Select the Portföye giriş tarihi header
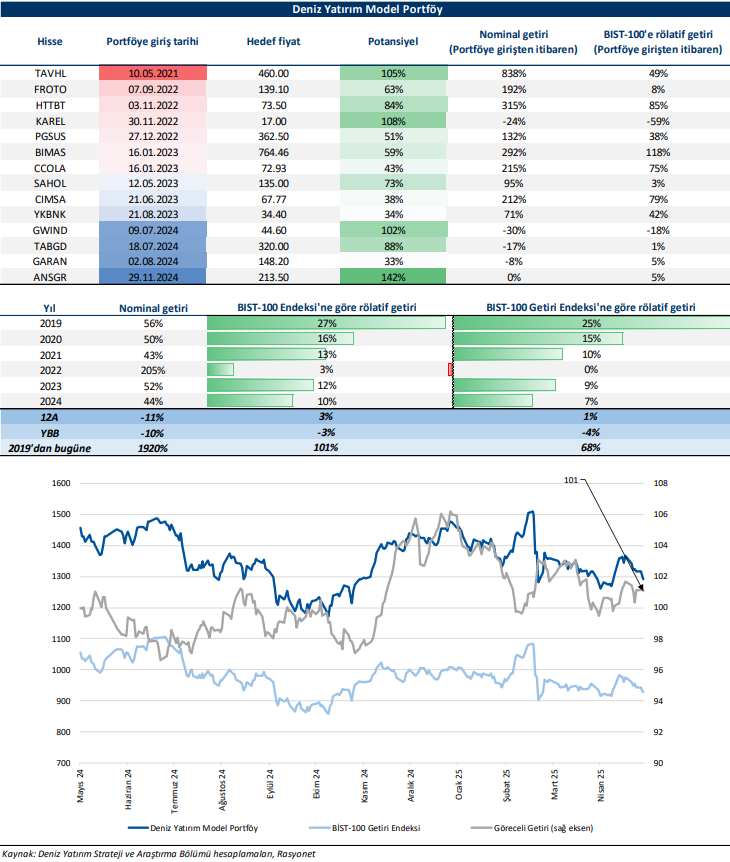730x862 pixels. click(153, 42)
